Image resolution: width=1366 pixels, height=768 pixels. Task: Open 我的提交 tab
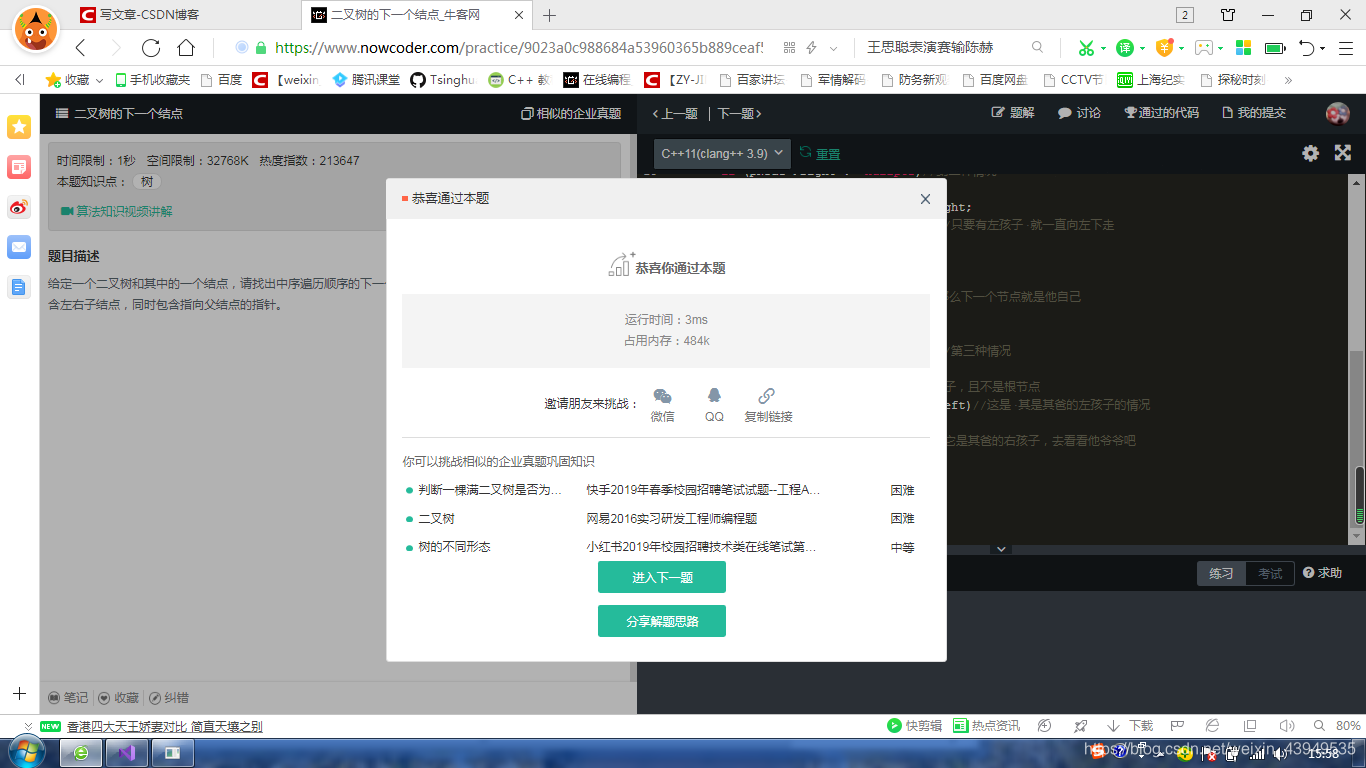(x=1254, y=113)
